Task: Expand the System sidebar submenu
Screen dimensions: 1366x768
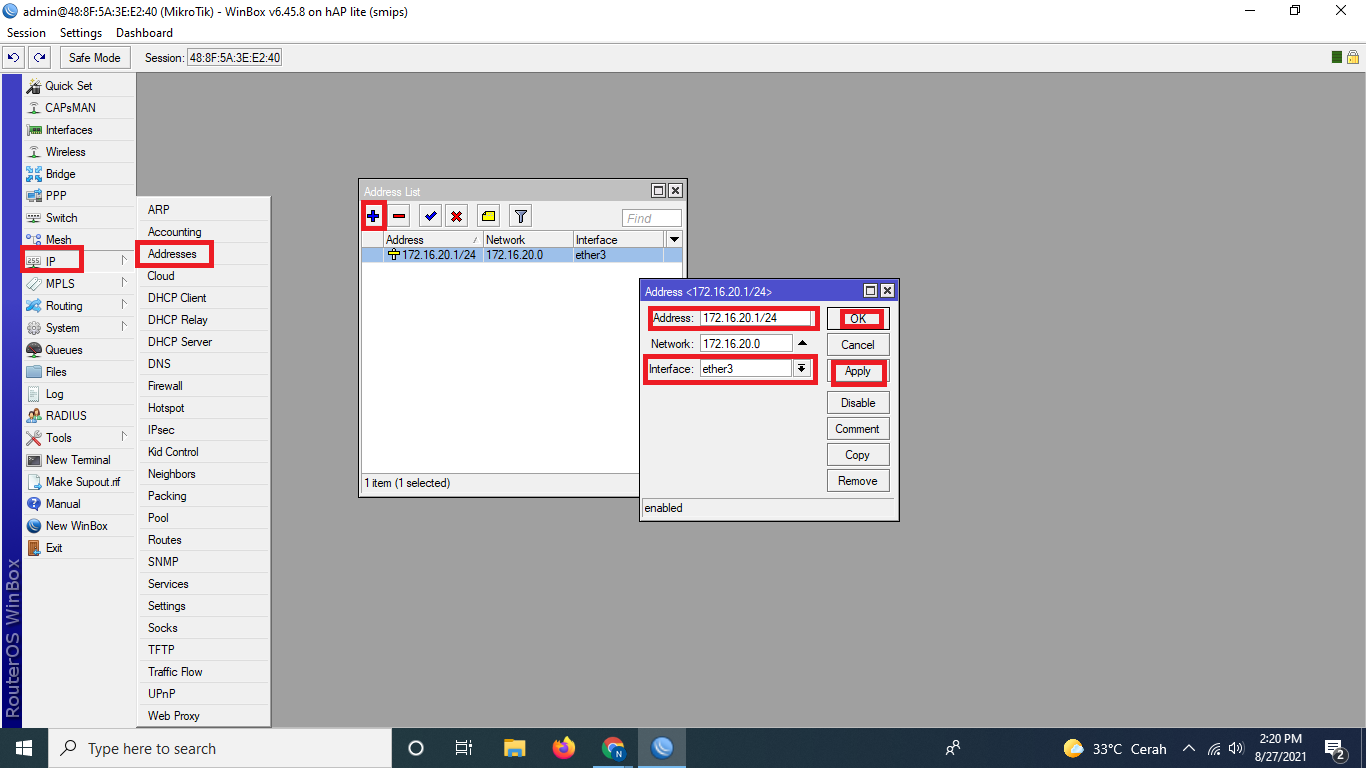Action: click(x=79, y=328)
